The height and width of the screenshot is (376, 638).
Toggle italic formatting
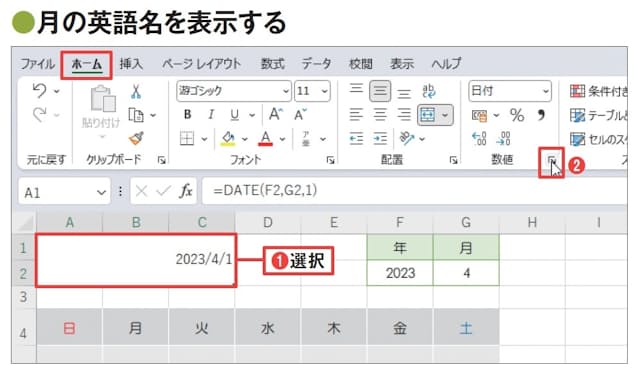click(211, 115)
